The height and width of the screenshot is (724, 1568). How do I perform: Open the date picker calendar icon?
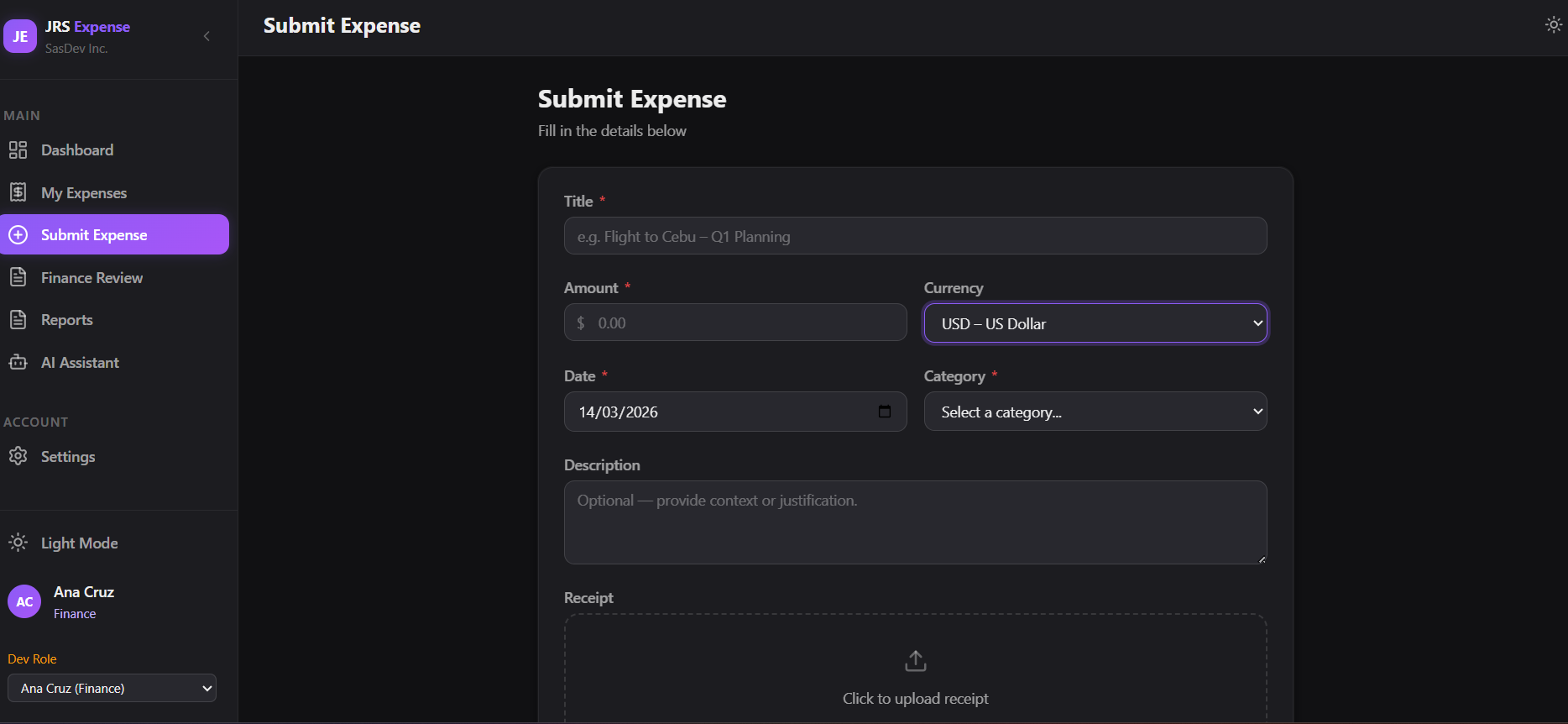[885, 412]
